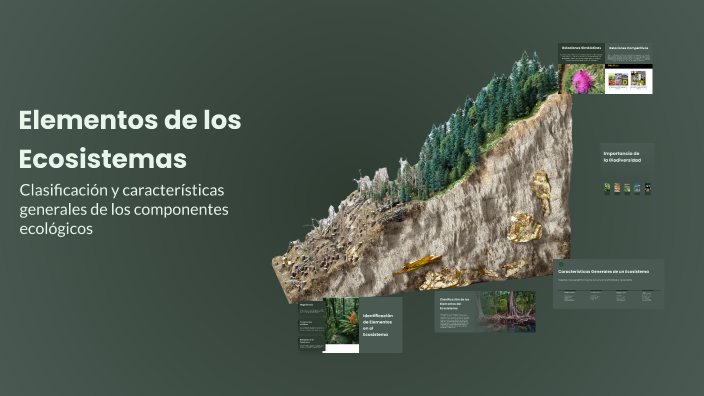Open 'Clasificación de los Elementos del Ecosistema' frame
The image size is (704, 396).
485,312
